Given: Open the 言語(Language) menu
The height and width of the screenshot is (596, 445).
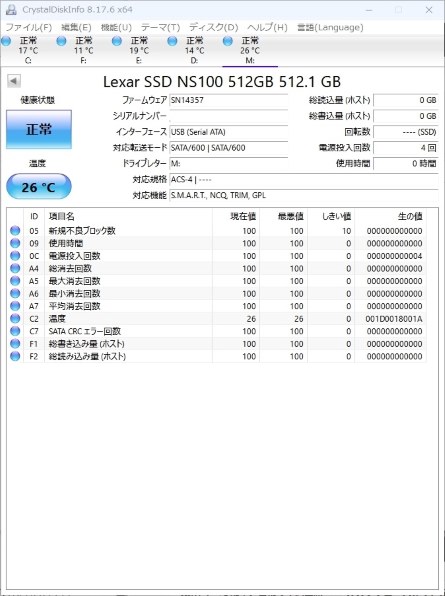Looking at the screenshot, I should pyautogui.click(x=330, y=27).
